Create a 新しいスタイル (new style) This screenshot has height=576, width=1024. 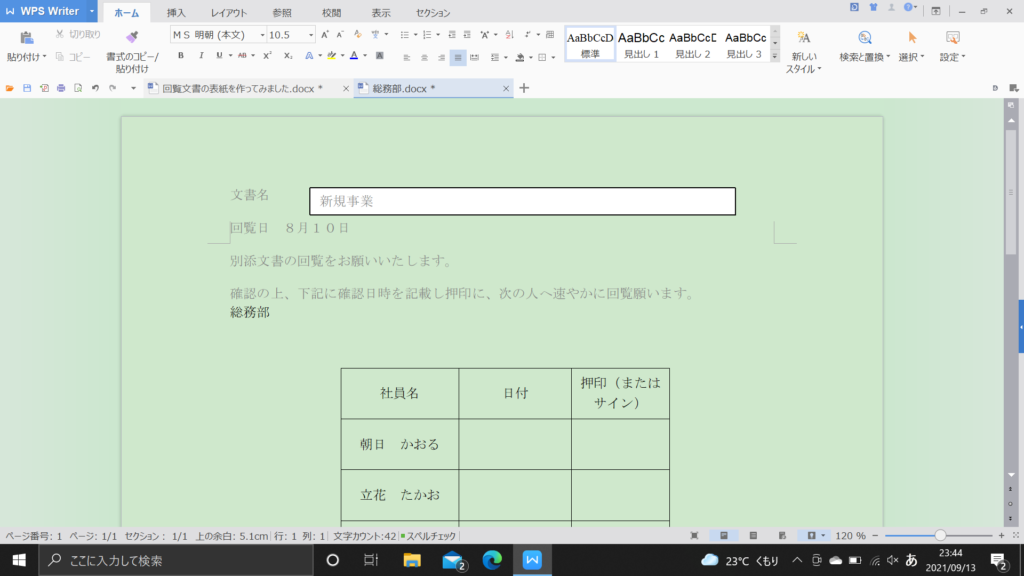point(803,45)
